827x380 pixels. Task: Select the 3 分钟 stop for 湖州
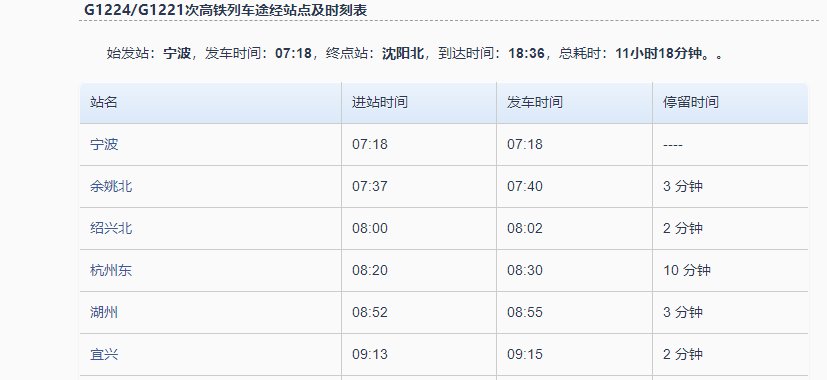coord(683,312)
